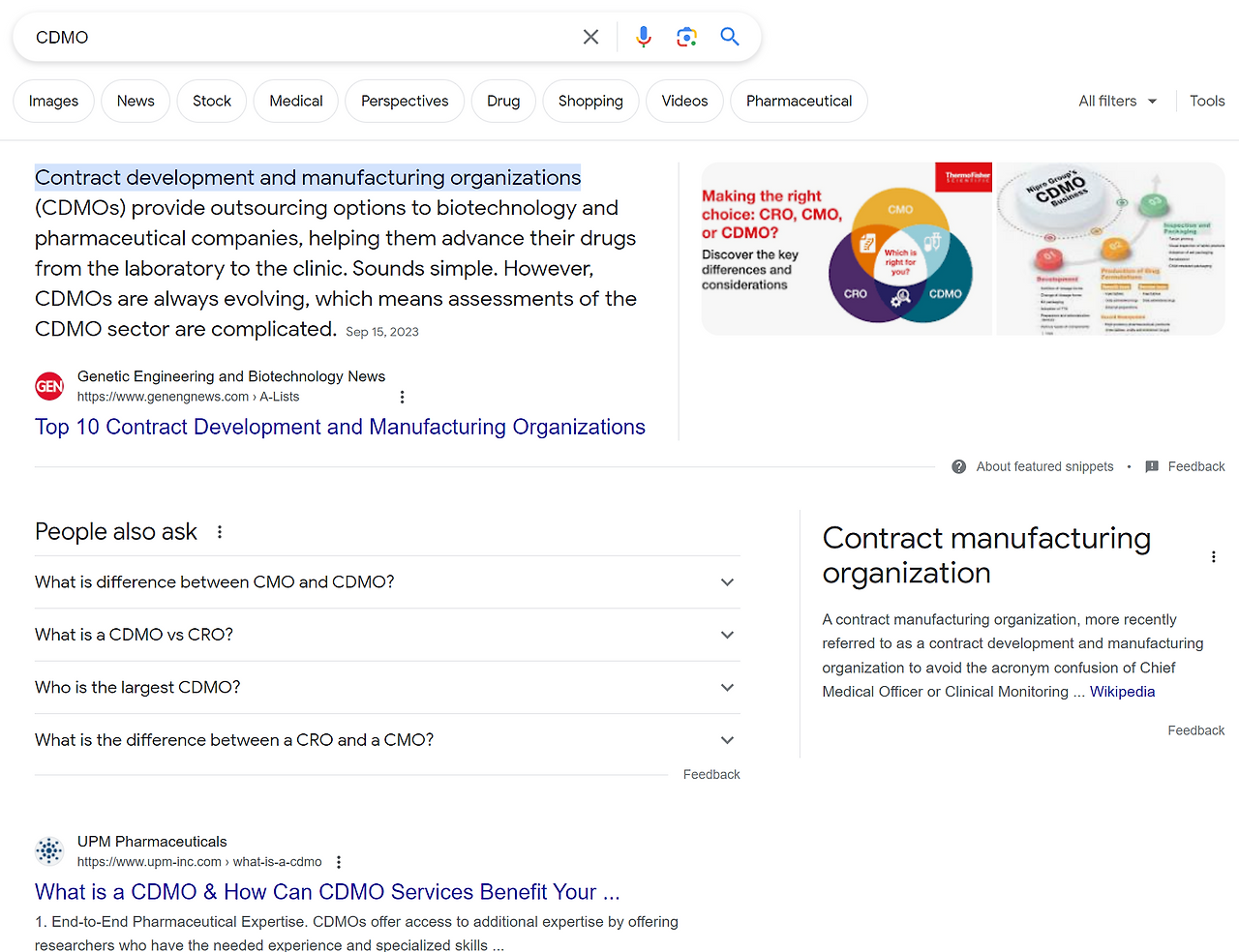The image size is (1239, 952).
Task: Open the Wikipedia link in knowledge panel
Action: point(1122,692)
